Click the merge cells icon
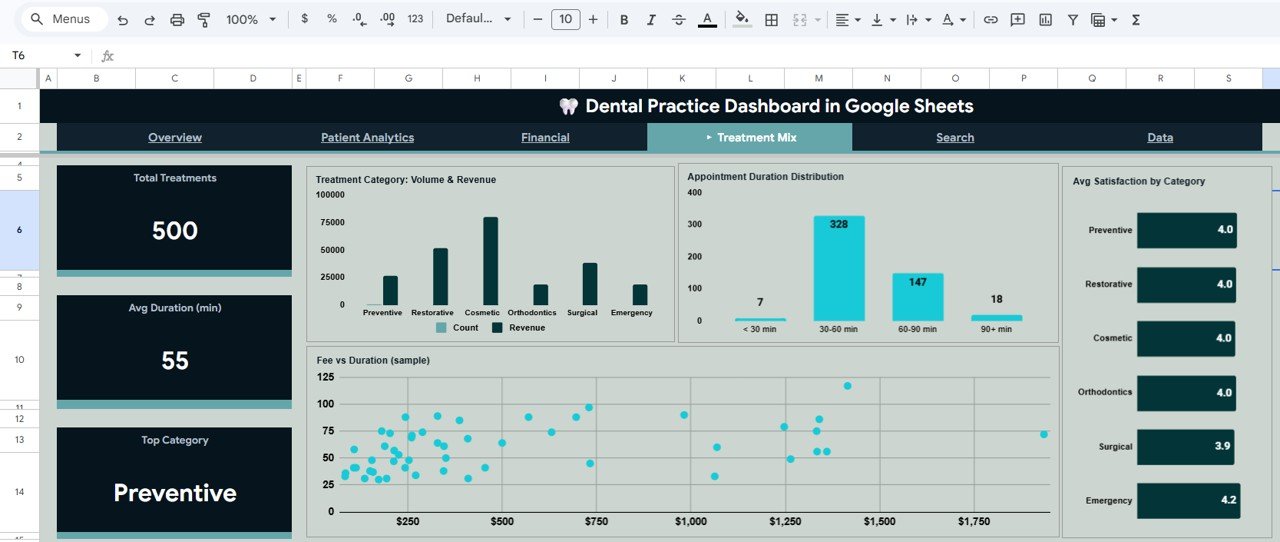The image size is (1280, 542). pos(800,19)
